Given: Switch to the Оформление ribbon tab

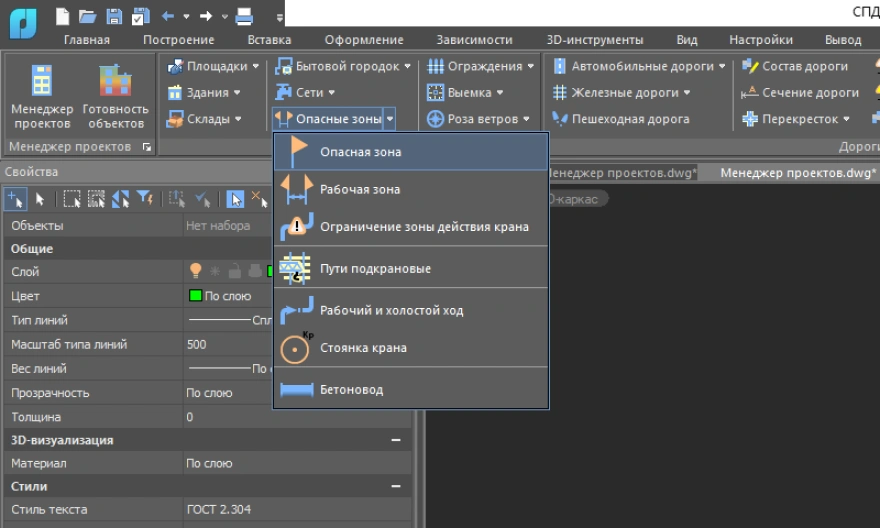Looking at the screenshot, I should 364,40.
